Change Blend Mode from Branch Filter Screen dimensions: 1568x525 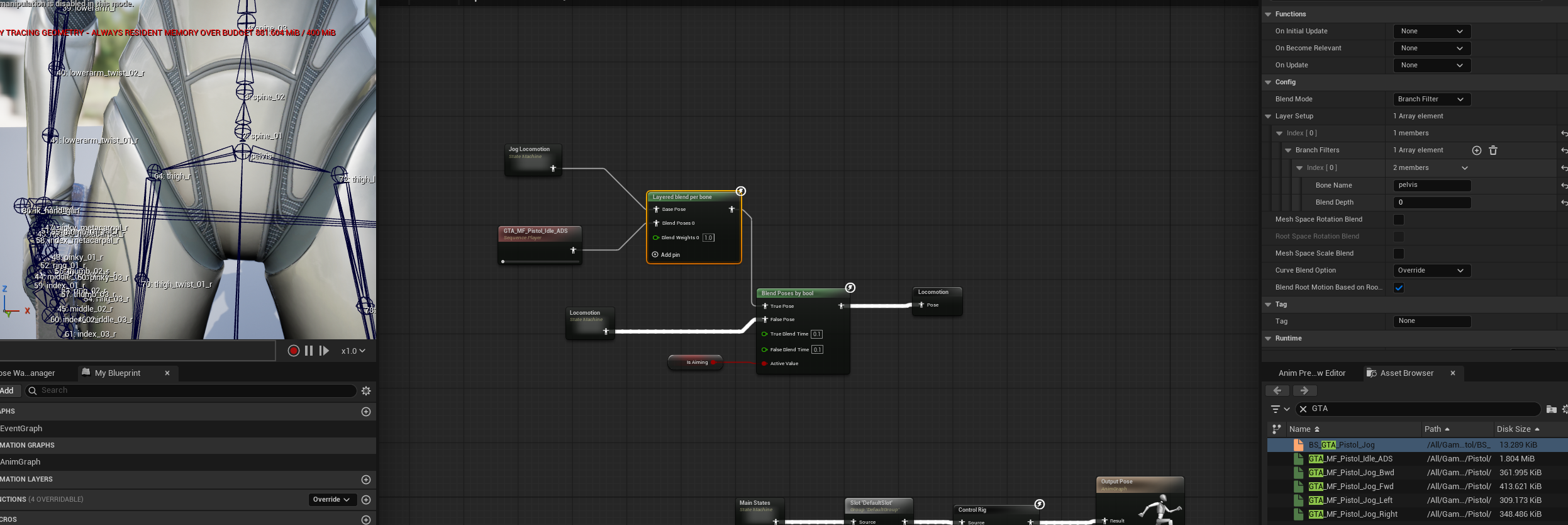[1432, 99]
